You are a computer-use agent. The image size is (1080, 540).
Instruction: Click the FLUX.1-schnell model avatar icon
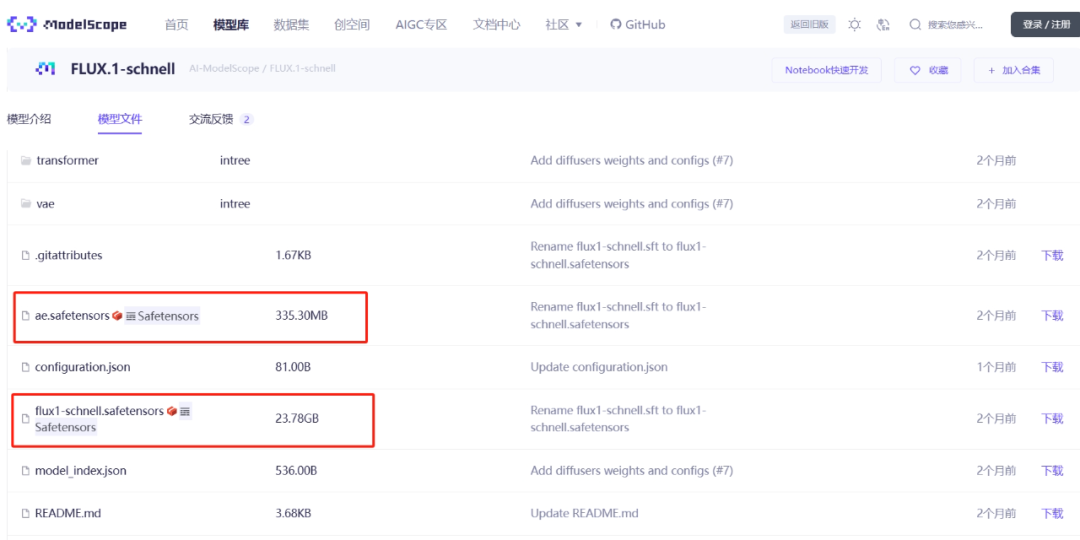pos(46,69)
